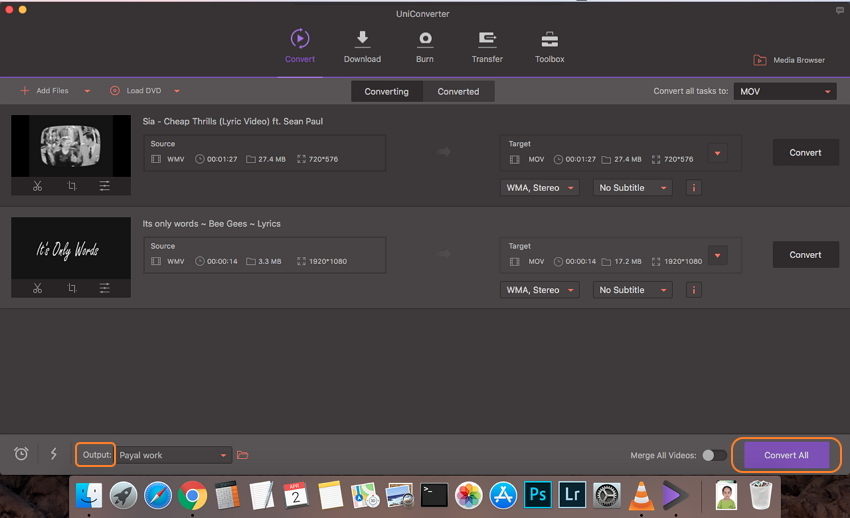
Task: Click Load DVD button
Action: coord(136,90)
